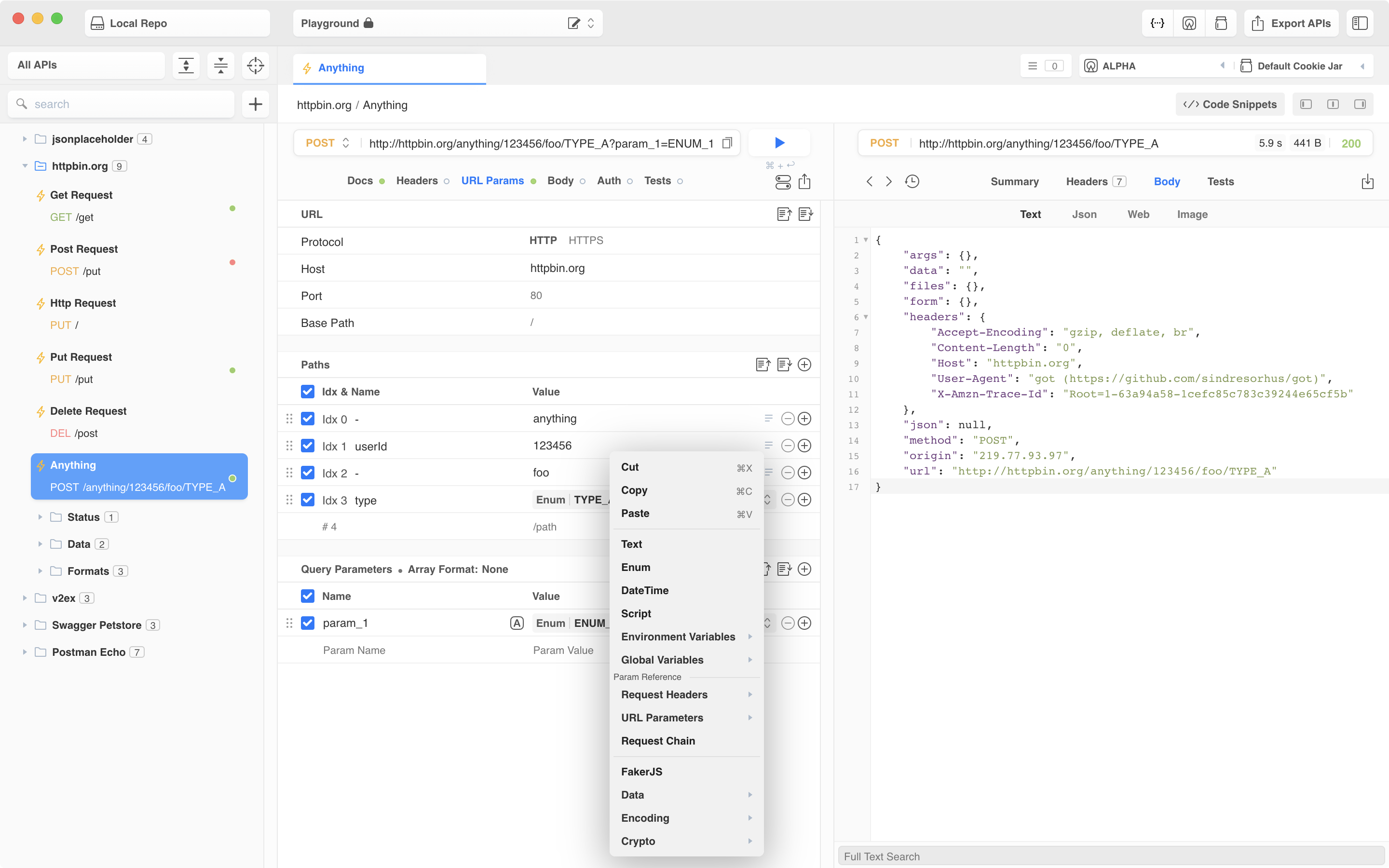Click the expand all tree icon
Screen dimensions: 1389x868
186,66
